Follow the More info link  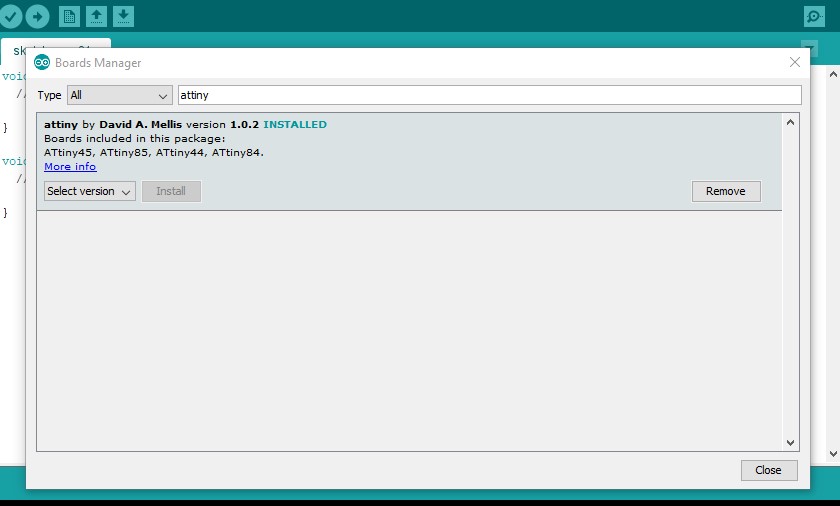pos(70,167)
